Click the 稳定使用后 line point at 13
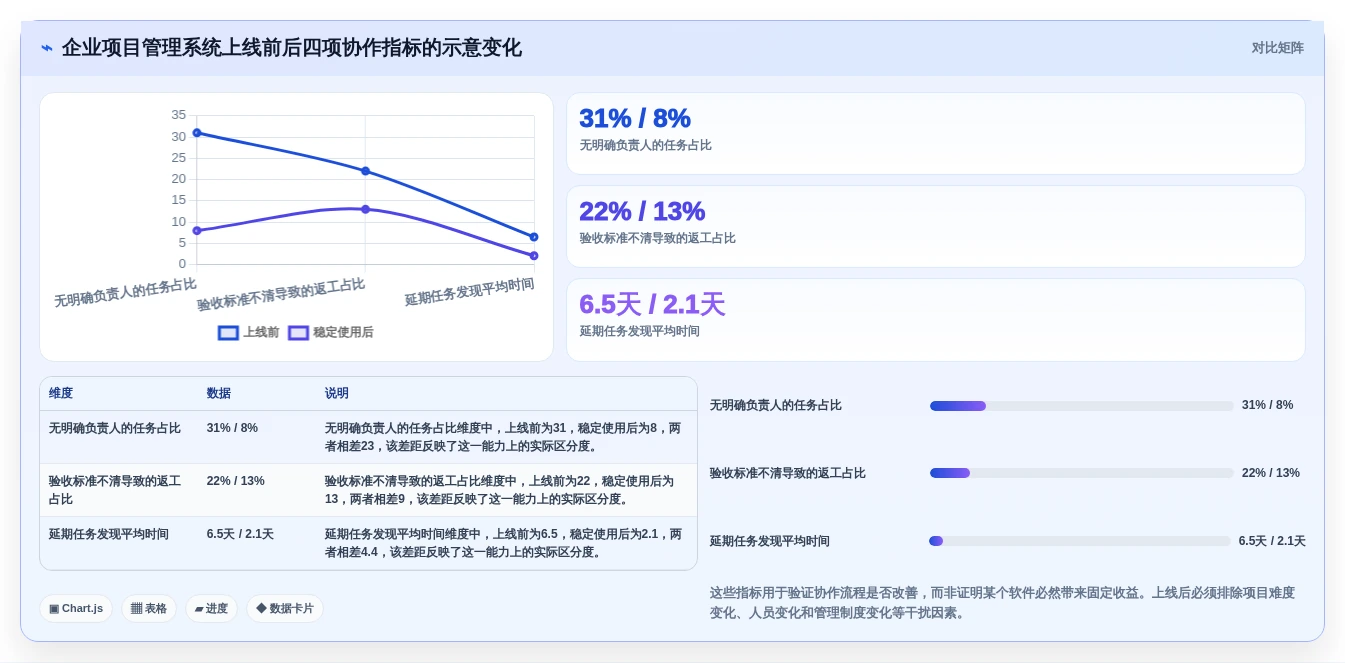 coord(365,209)
